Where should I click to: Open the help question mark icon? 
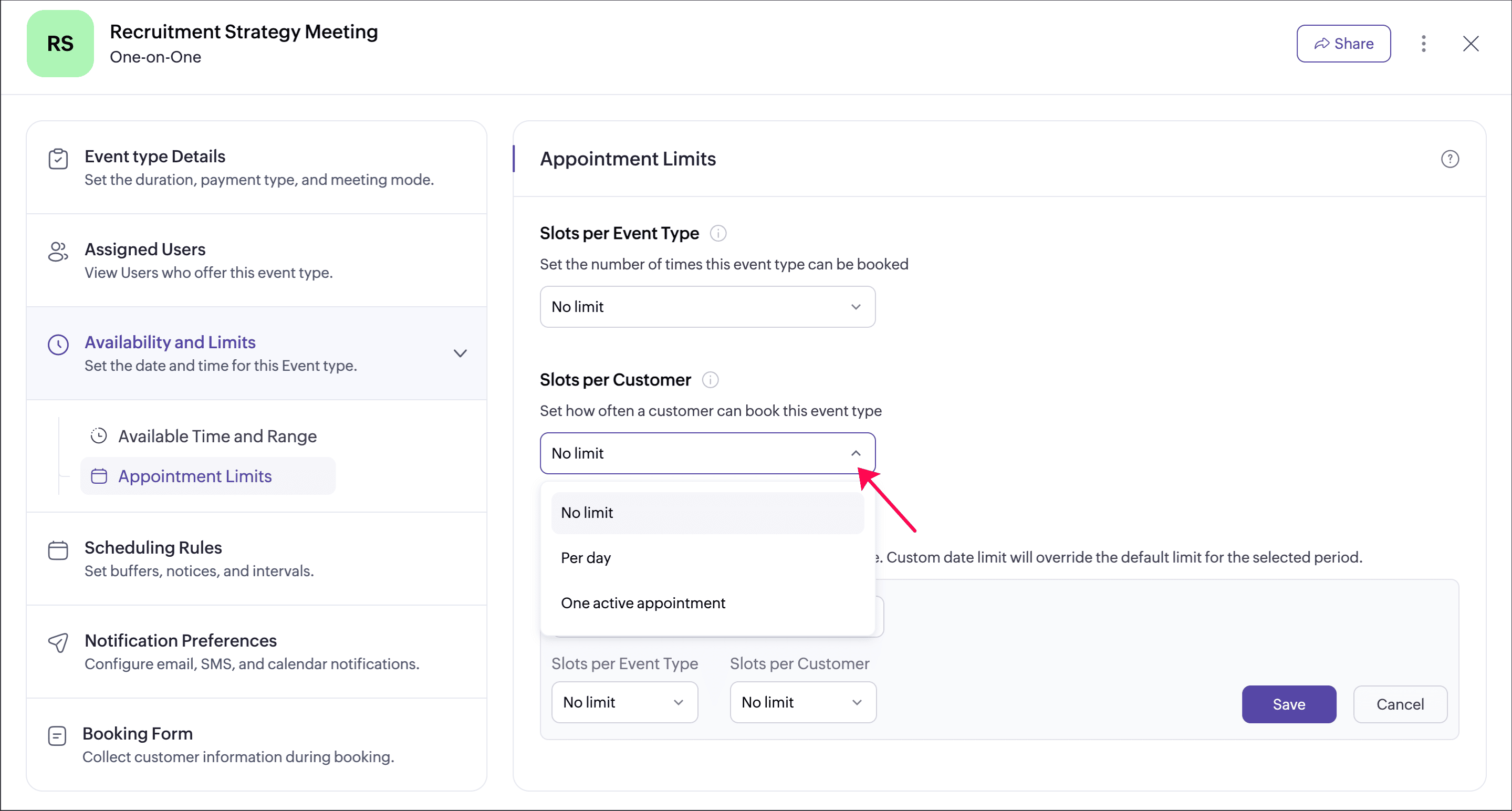pyautogui.click(x=1449, y=159)
